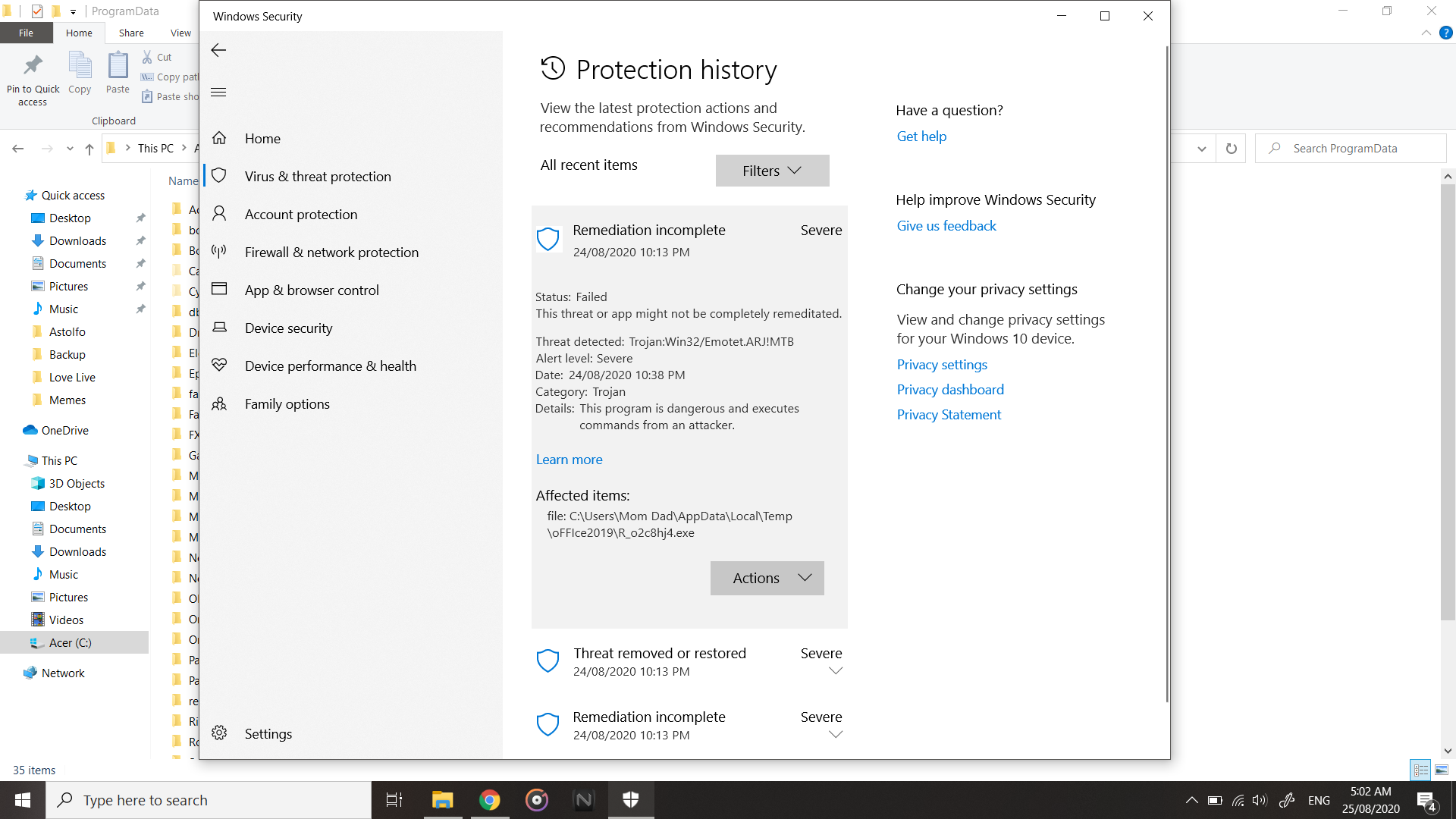This screenshot has height=819, width=1456.
Task: Expand Threat removed or restored entry
Action: [836, 671]
